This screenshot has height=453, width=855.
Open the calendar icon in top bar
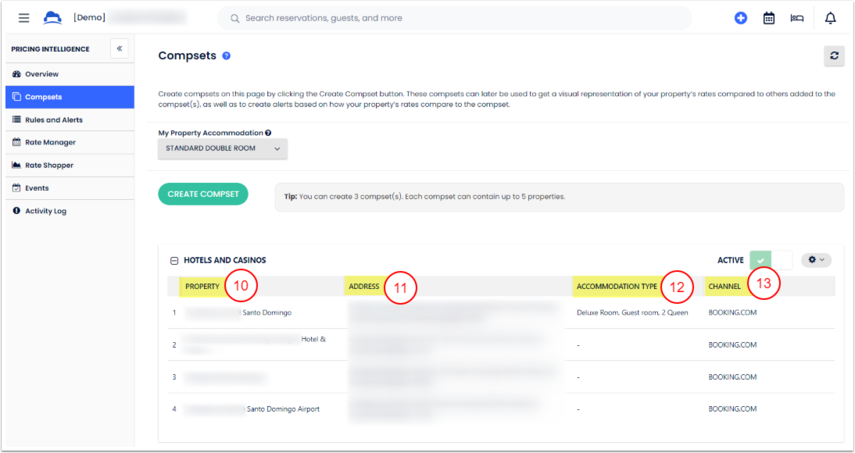pos(769,18)
